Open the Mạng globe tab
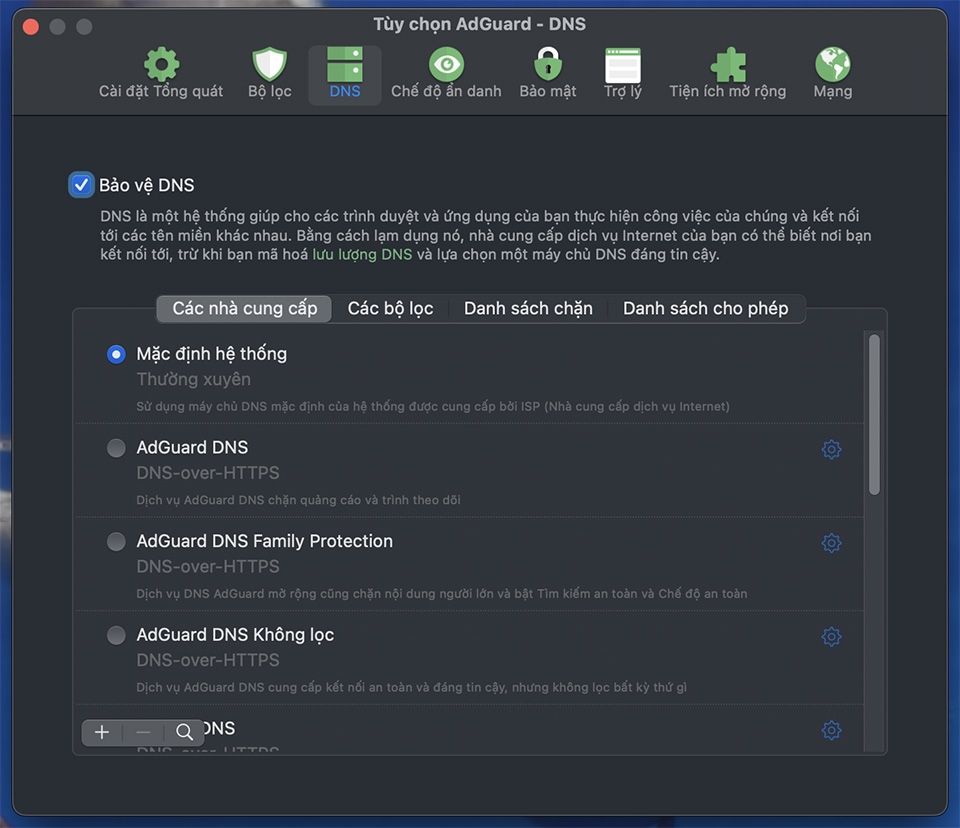The image size is (960, 828). pos(833,73)
